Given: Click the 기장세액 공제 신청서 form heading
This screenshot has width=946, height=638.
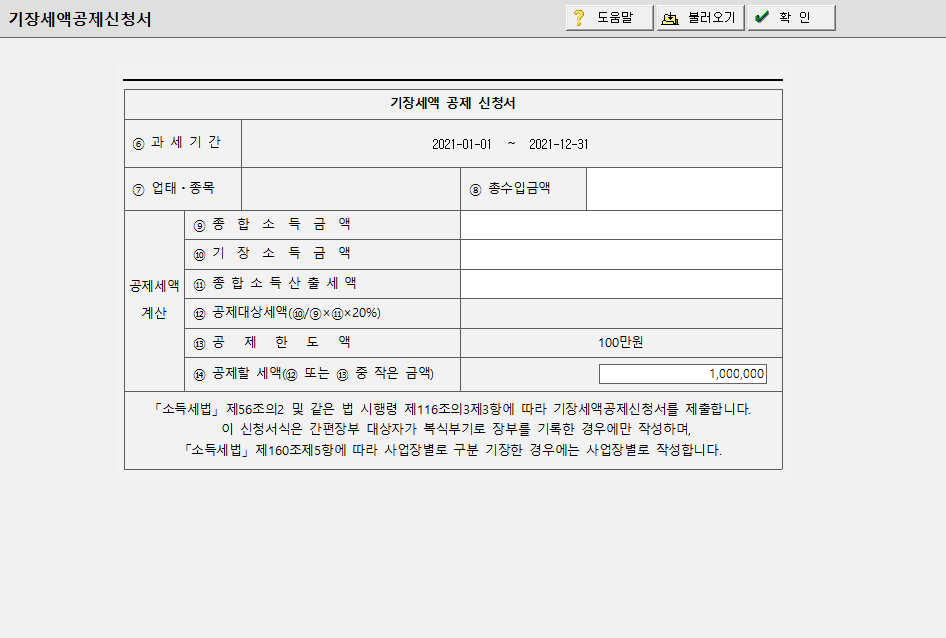Looking at the screenshot, I should 452,103.
